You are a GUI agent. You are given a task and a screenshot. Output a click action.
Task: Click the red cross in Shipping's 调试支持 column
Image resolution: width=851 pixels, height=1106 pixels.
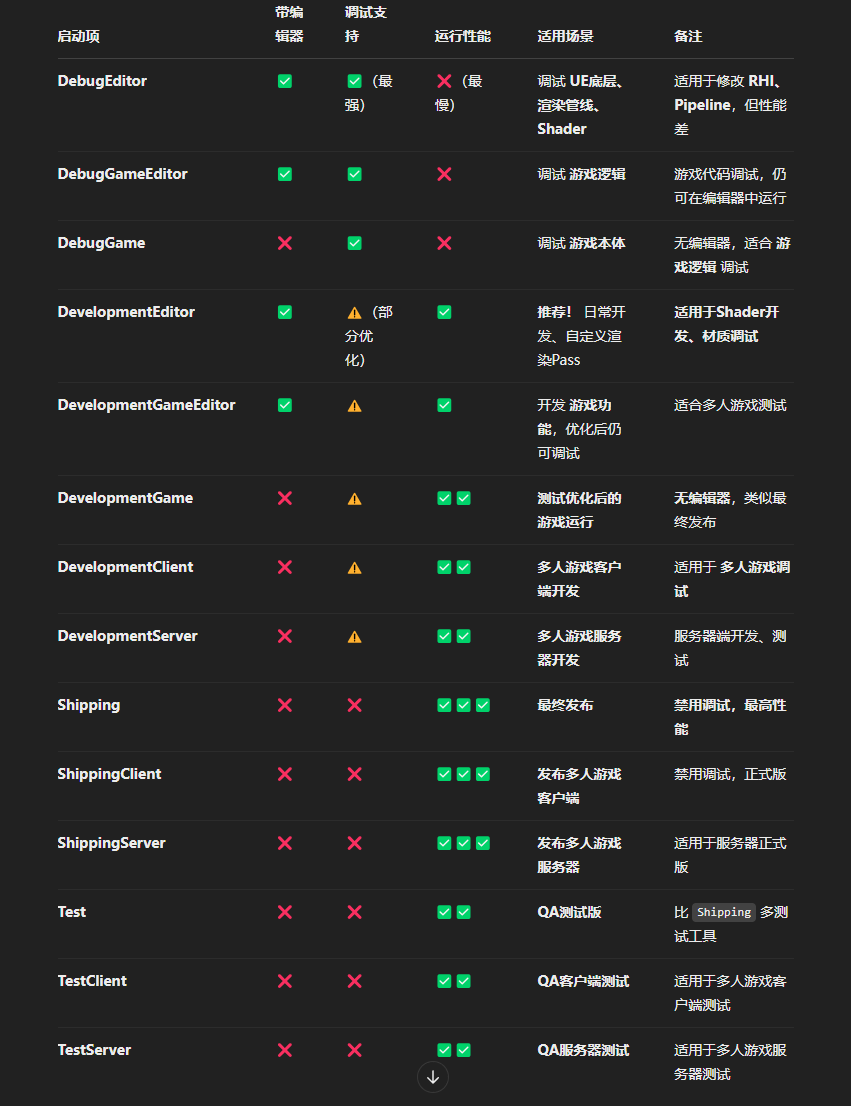pyautogui.click(x=354, y=705)
